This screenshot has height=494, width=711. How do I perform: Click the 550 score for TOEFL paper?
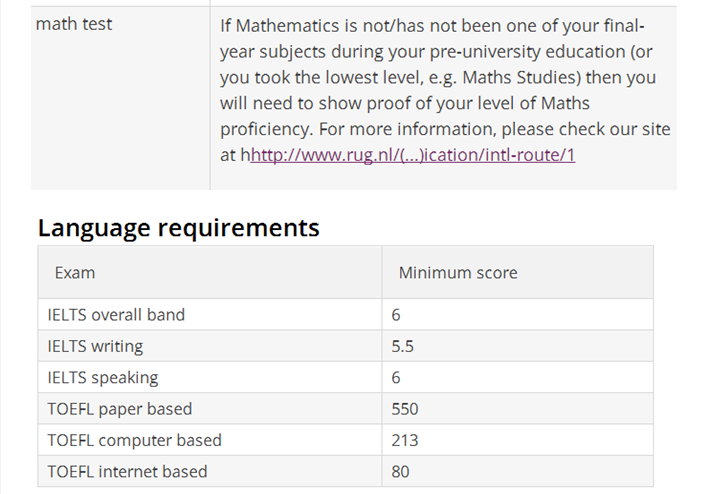(405, 409)
